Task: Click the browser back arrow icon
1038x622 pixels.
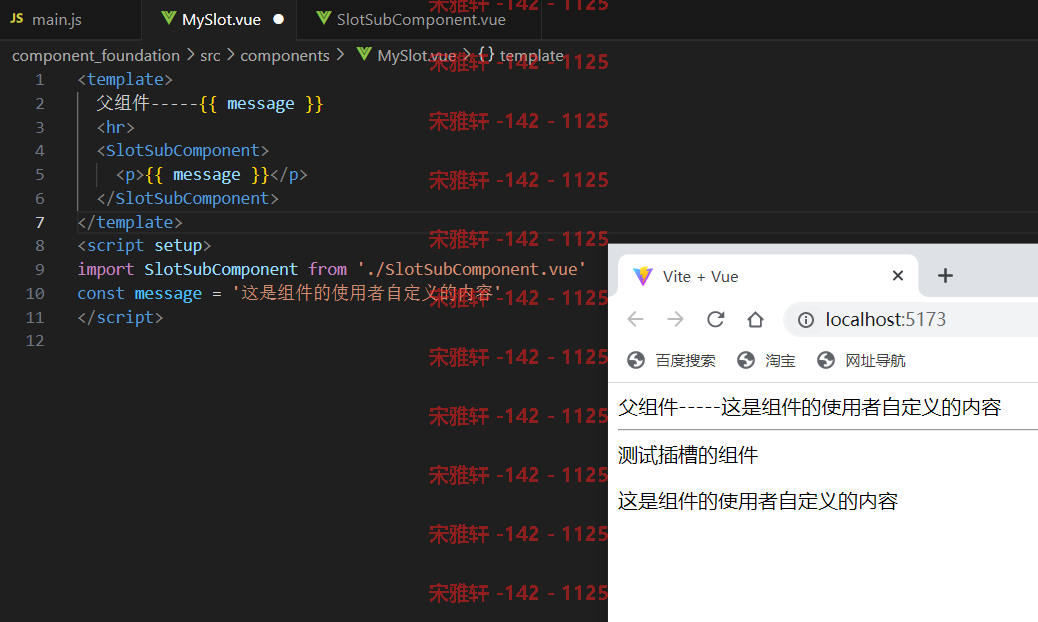Action: coord(636,320)
